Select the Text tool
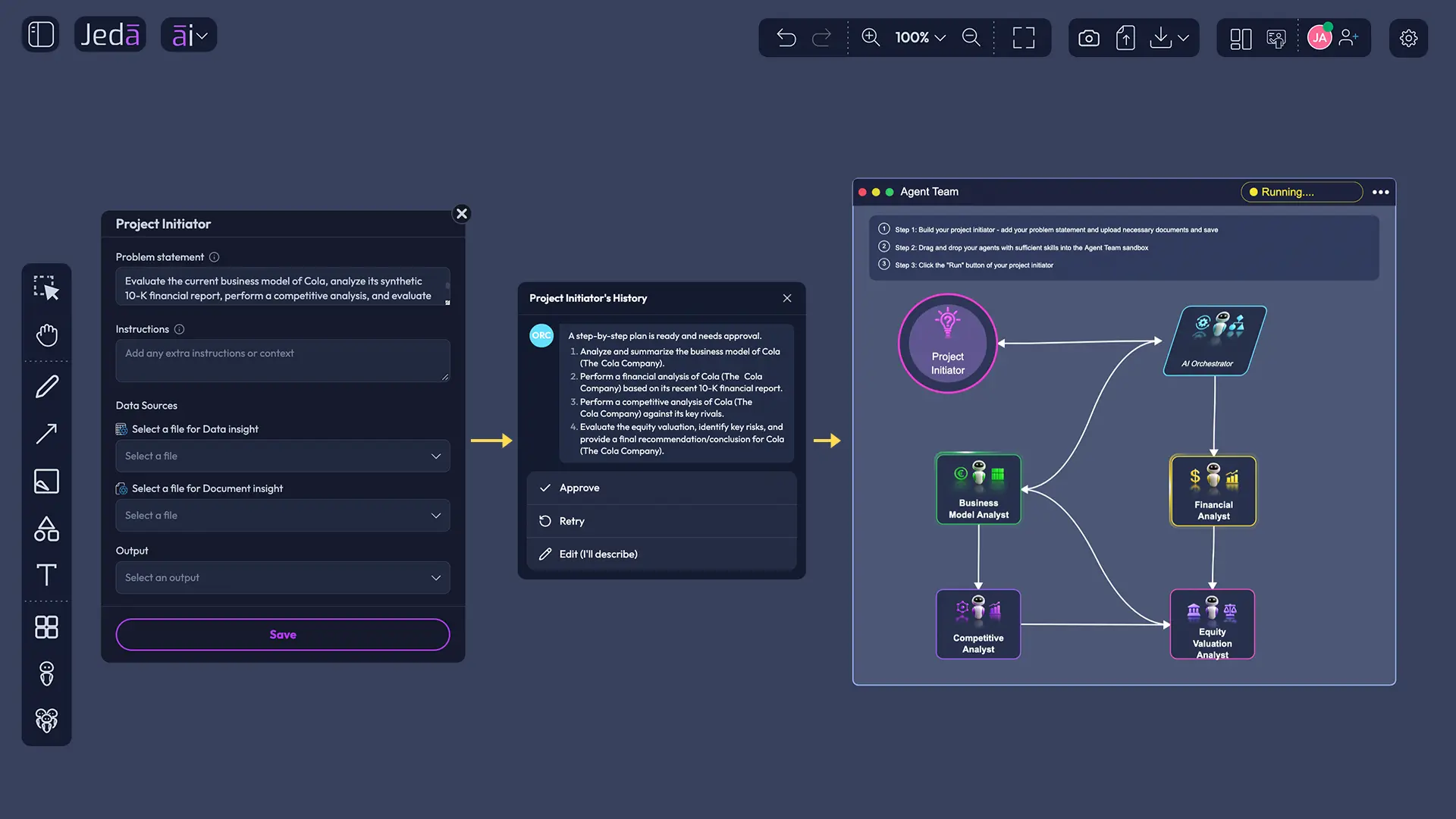This screenshot has height=819, width=1456. [x=46, y=575]
